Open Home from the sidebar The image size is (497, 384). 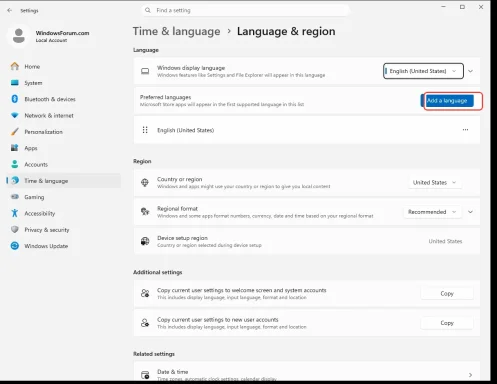point(32,66)
